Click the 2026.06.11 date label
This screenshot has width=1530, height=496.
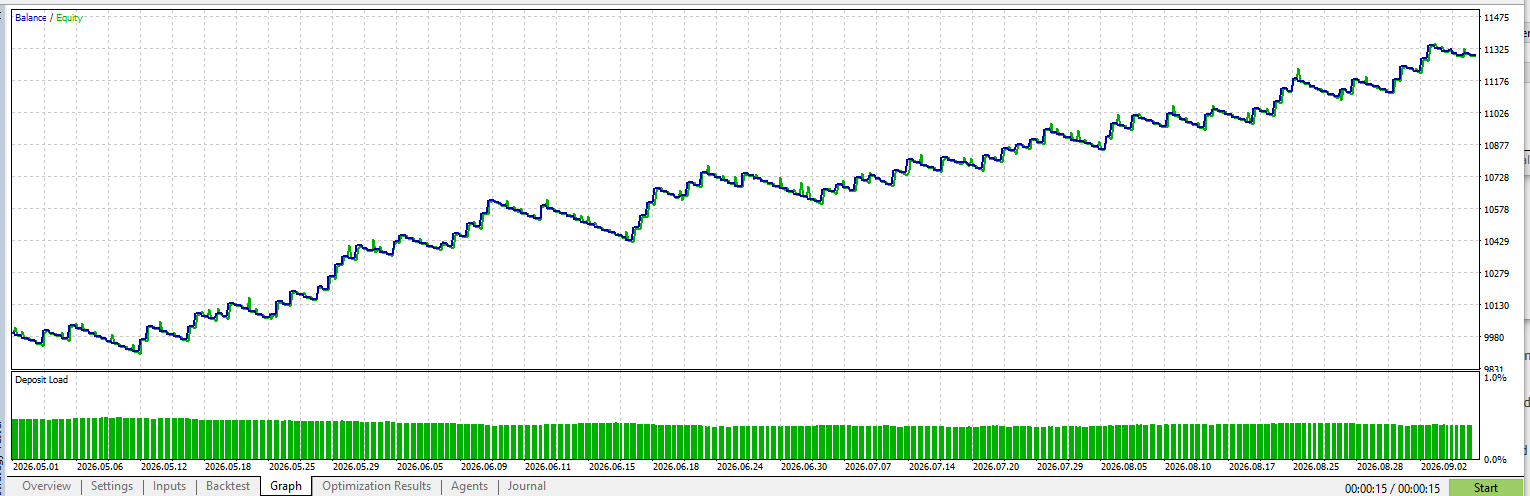point(547,466)
